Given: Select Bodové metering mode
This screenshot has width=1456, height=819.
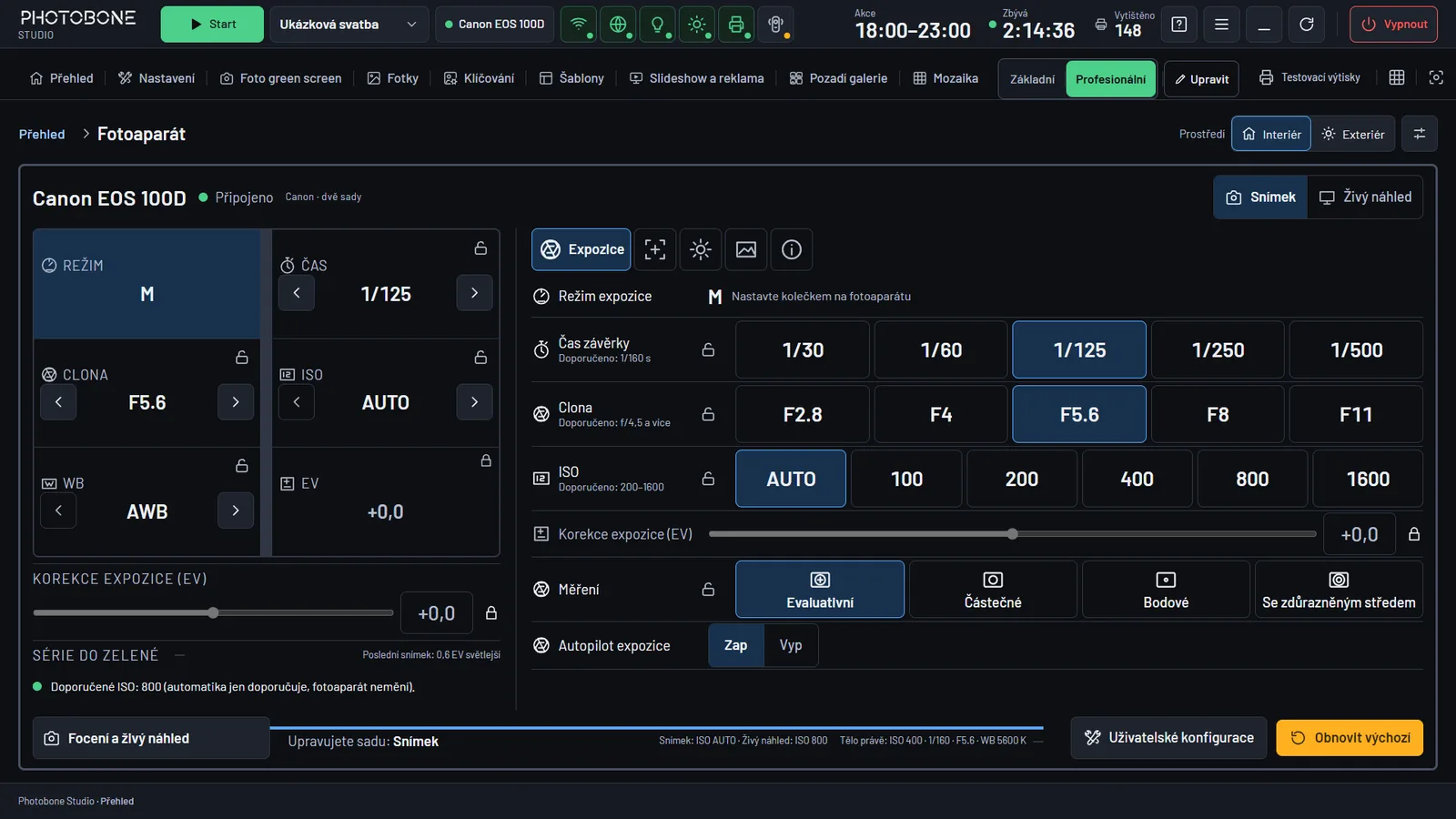Looking at the screenshot, I should point(1166,590).
